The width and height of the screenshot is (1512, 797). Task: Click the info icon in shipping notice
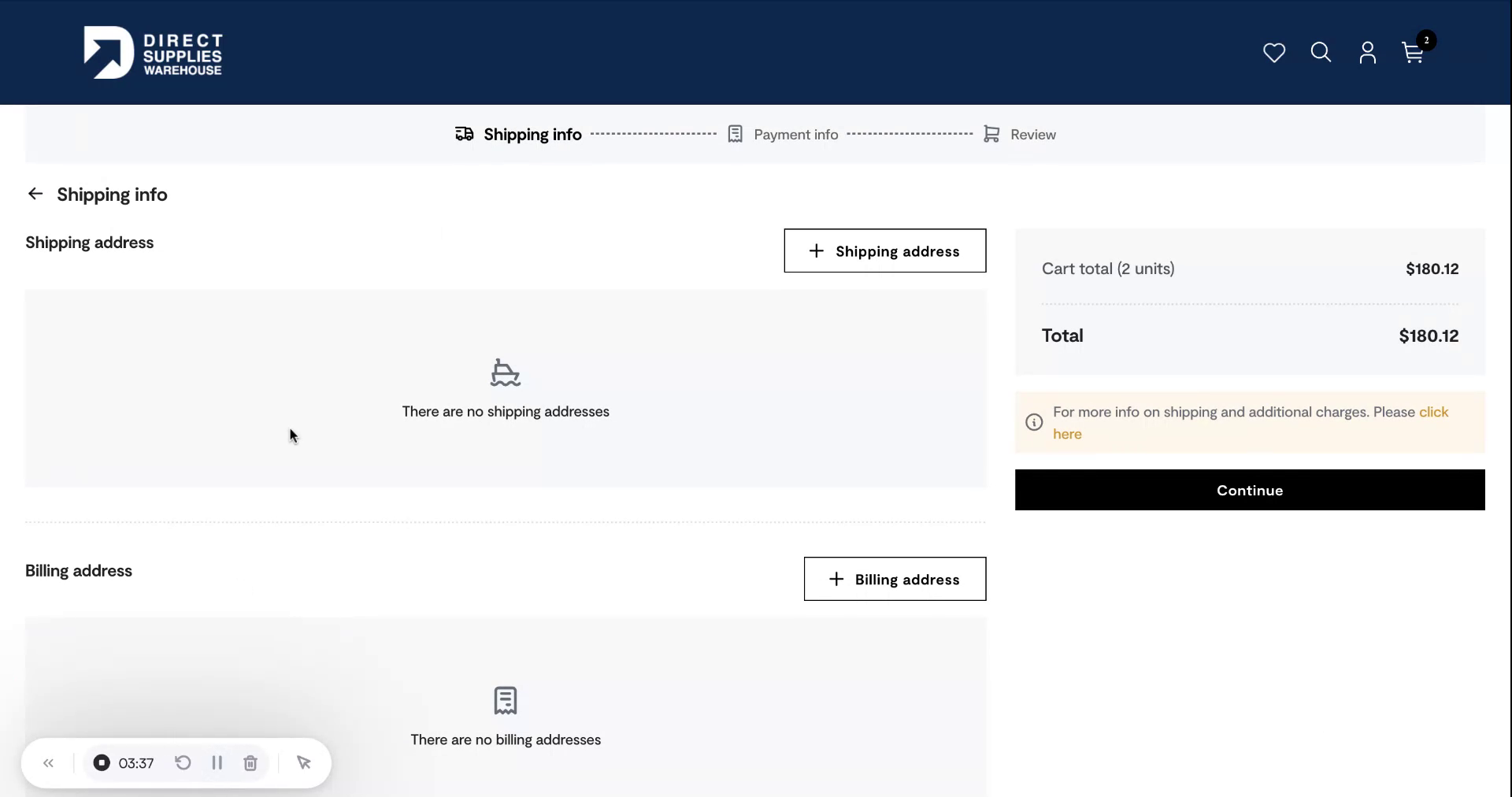coord(1034,423)
